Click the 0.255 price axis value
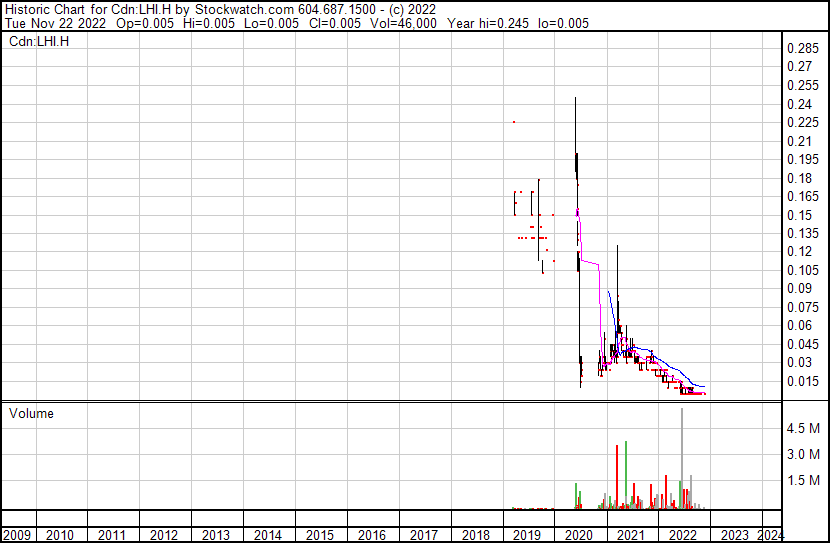This screenshot has width=830, height=543. 802,85
